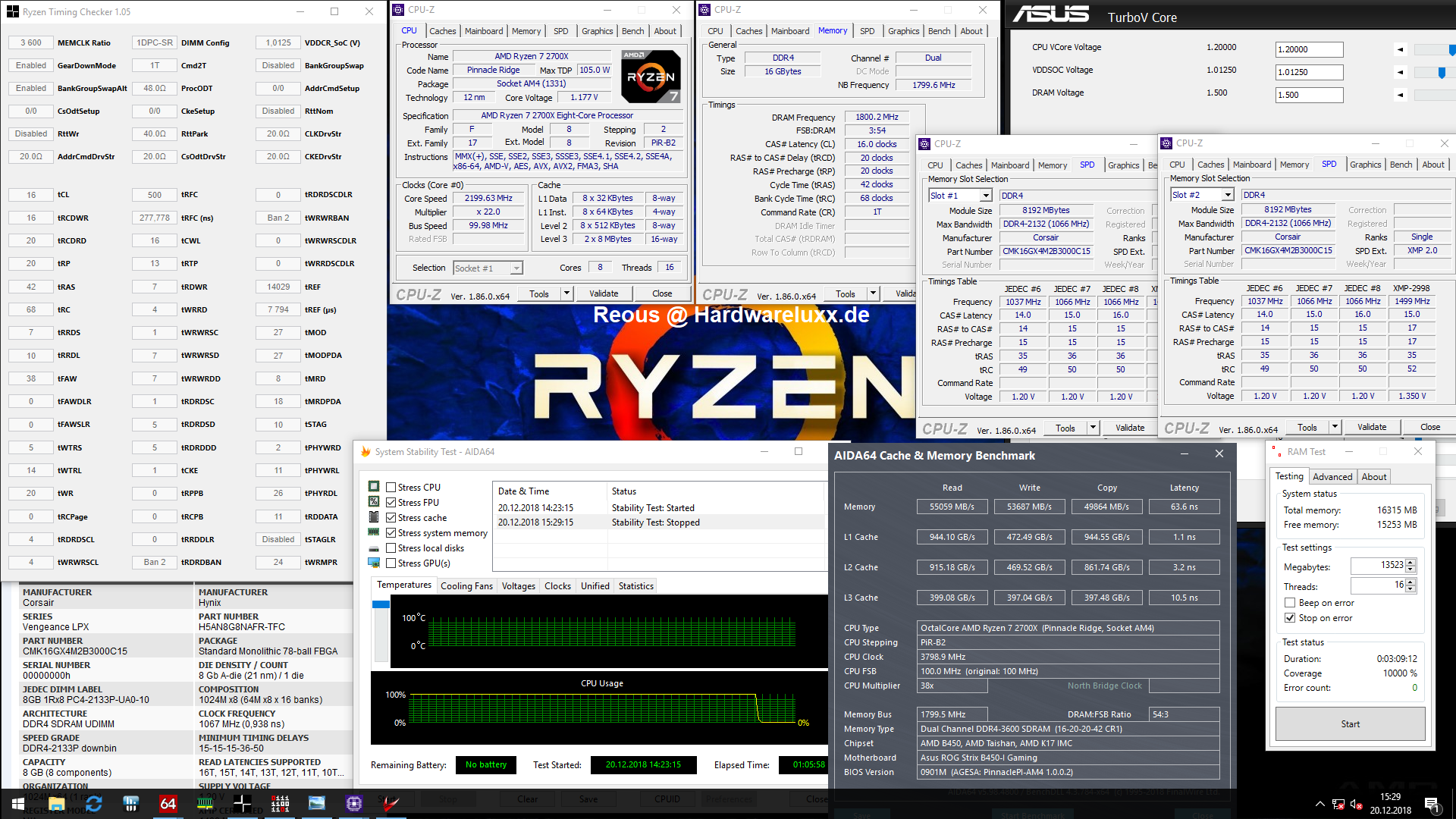Toggle Beep on error in RAM Test
Screen dimensions: 1456x819
point(1290,603)
